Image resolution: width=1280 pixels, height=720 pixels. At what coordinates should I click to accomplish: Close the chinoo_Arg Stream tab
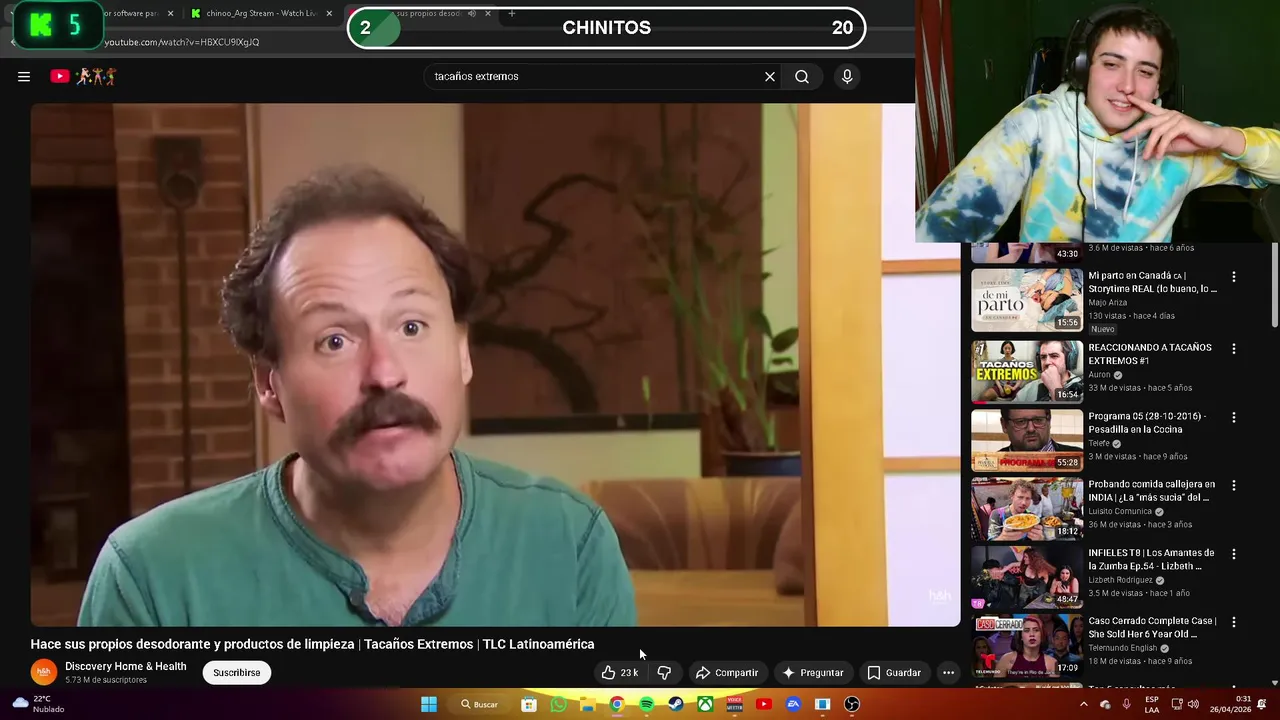click(329, 13)
